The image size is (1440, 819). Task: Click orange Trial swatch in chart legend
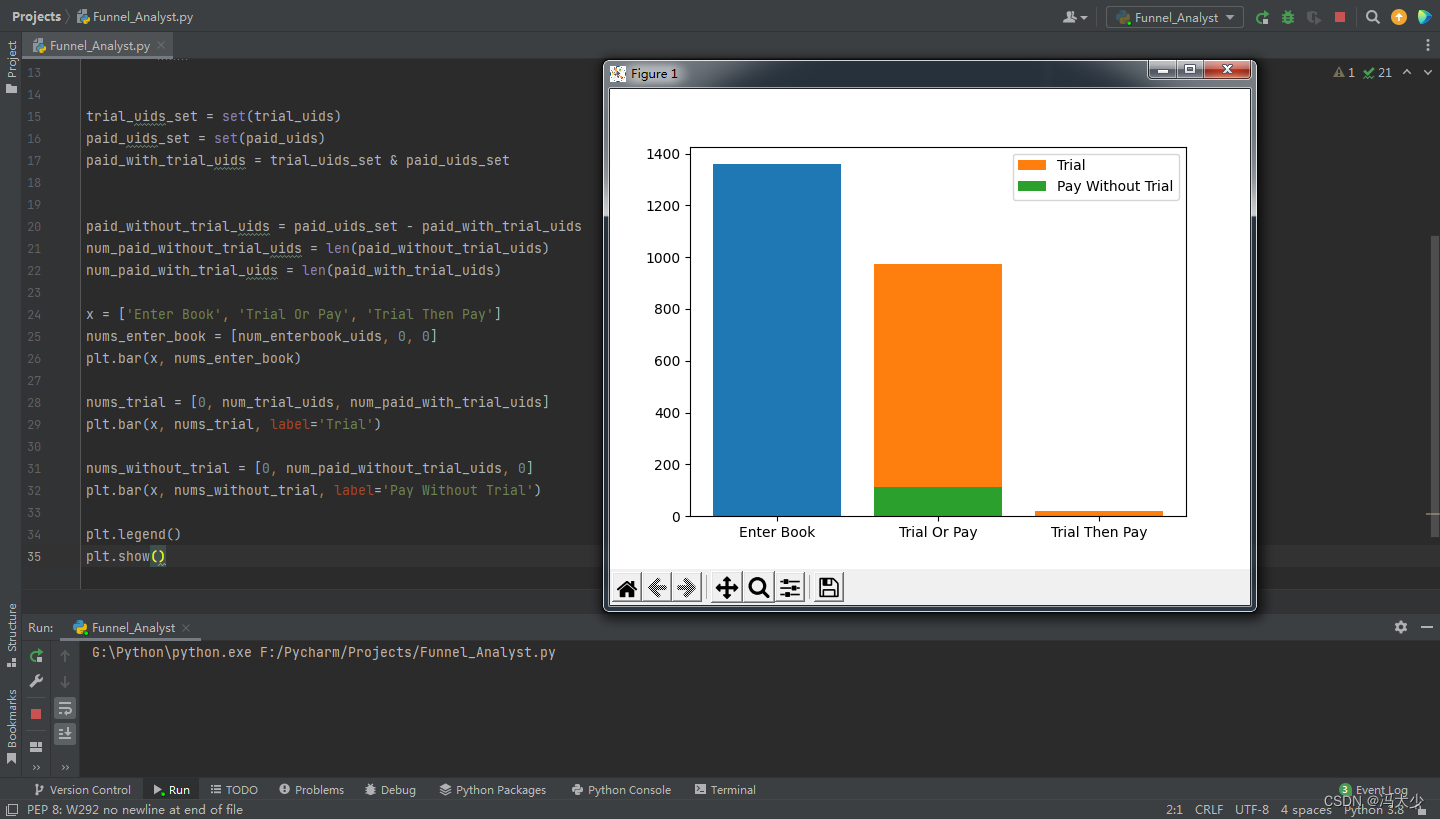pyautogui.click(x=1032, y=165)
